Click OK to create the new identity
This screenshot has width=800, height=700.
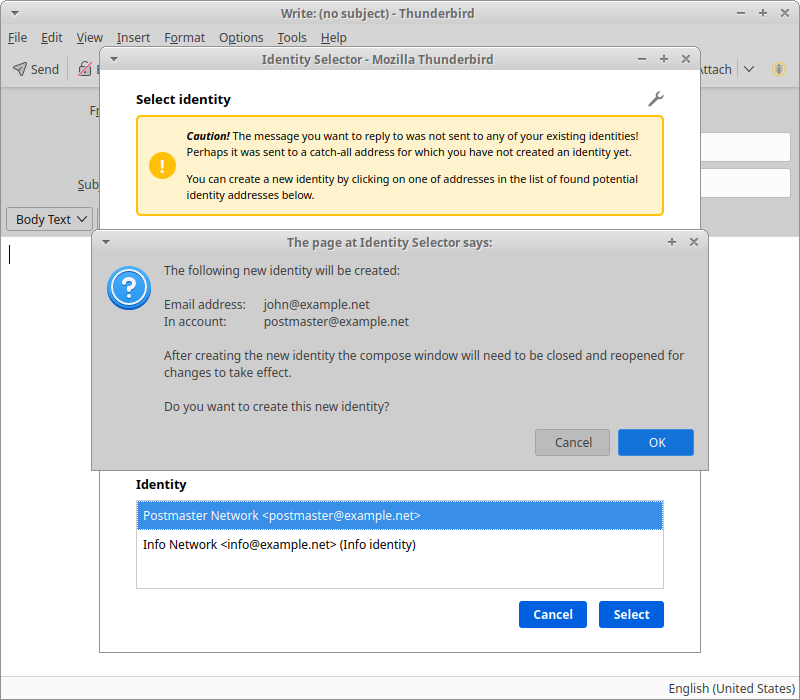[656, 442]
